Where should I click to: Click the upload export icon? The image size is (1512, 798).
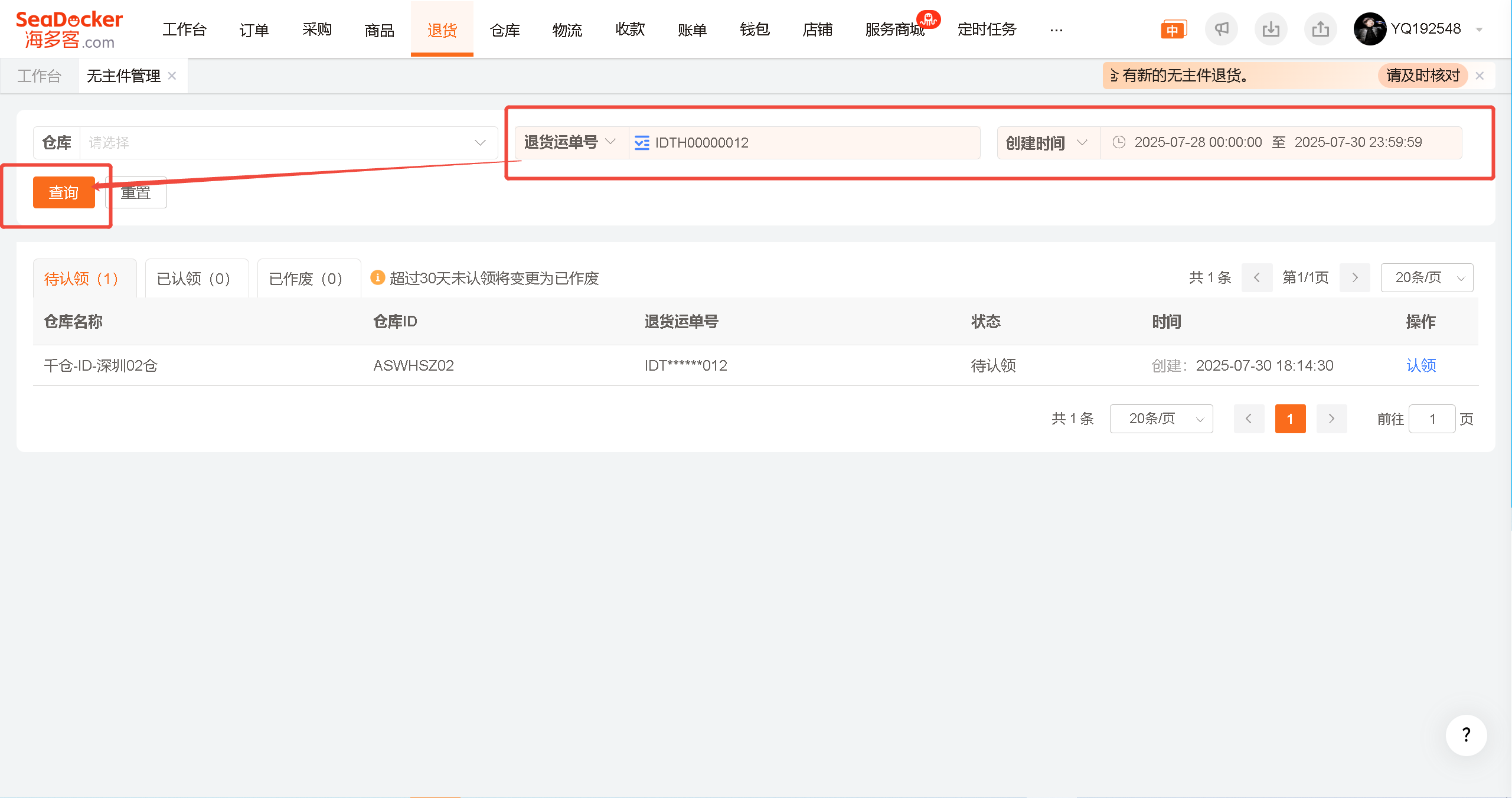click(1320, 29)
